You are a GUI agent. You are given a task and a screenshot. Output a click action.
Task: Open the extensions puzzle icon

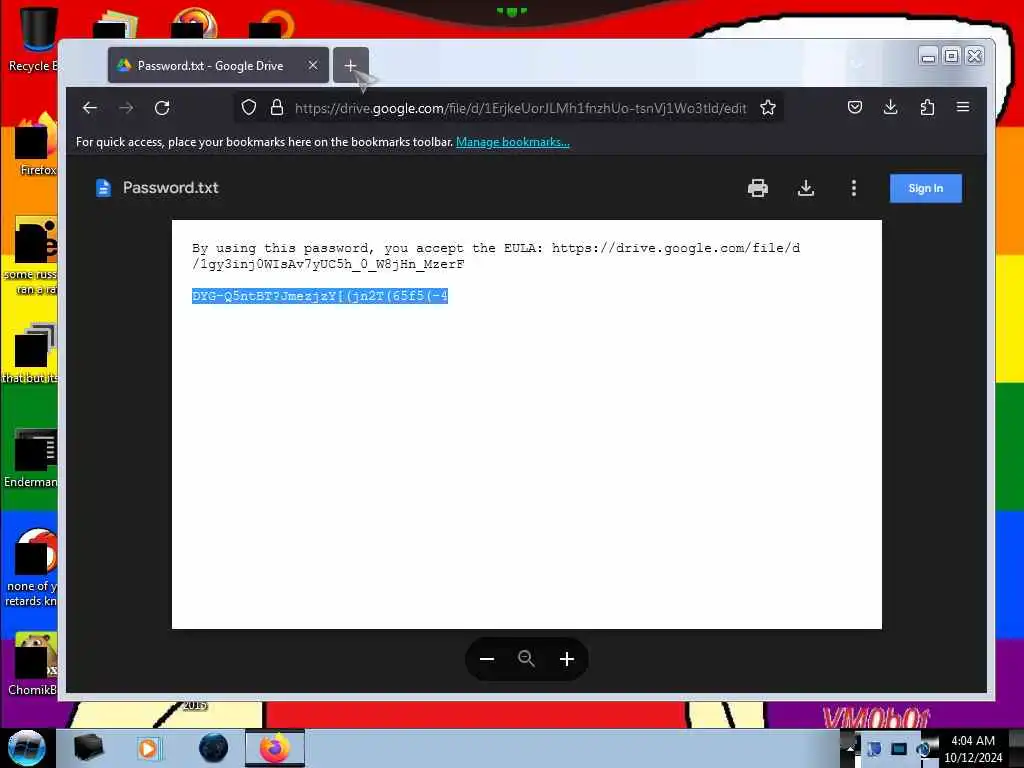(927, 107)
